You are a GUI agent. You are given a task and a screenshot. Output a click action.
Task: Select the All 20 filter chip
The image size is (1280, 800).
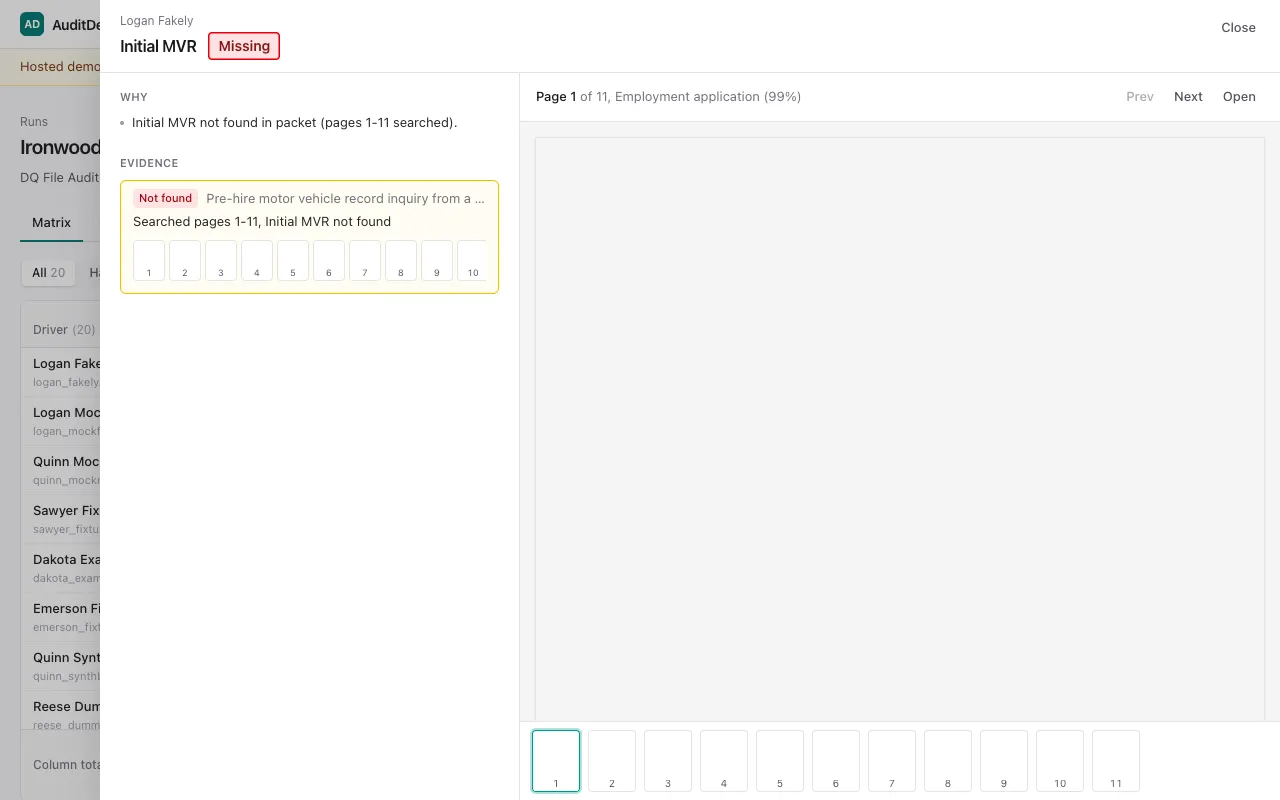(48, 272)
